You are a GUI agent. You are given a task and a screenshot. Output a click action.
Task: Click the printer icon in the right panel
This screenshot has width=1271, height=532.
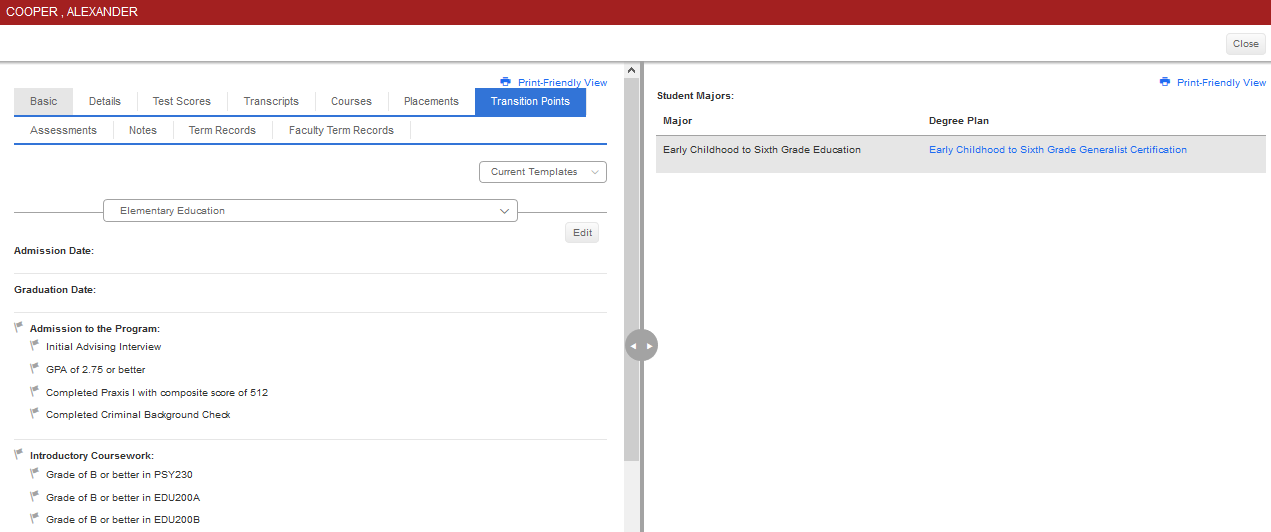[x=1165, y=82]
